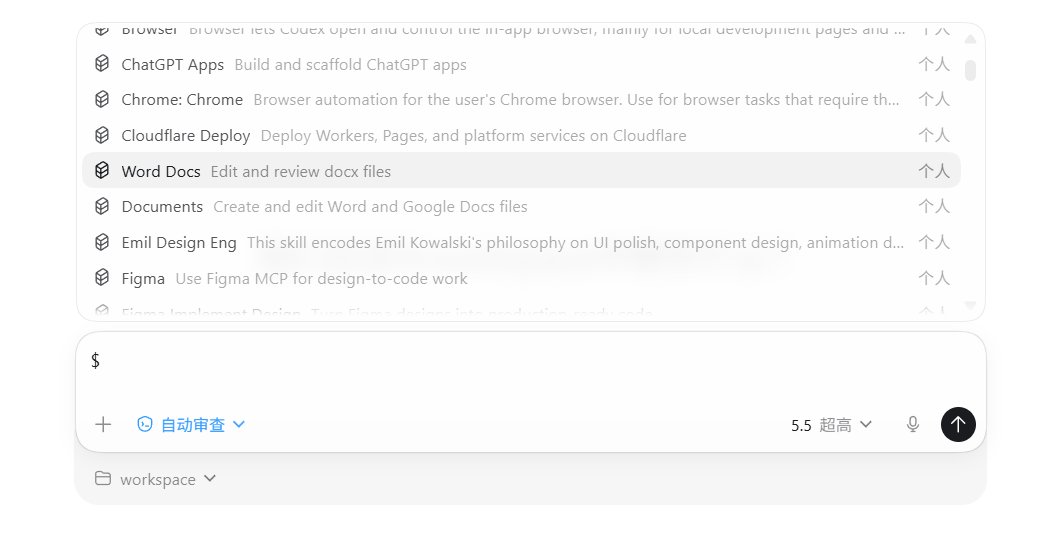
Task: Click the plus icon to add attachment
Action: [103, 424]
